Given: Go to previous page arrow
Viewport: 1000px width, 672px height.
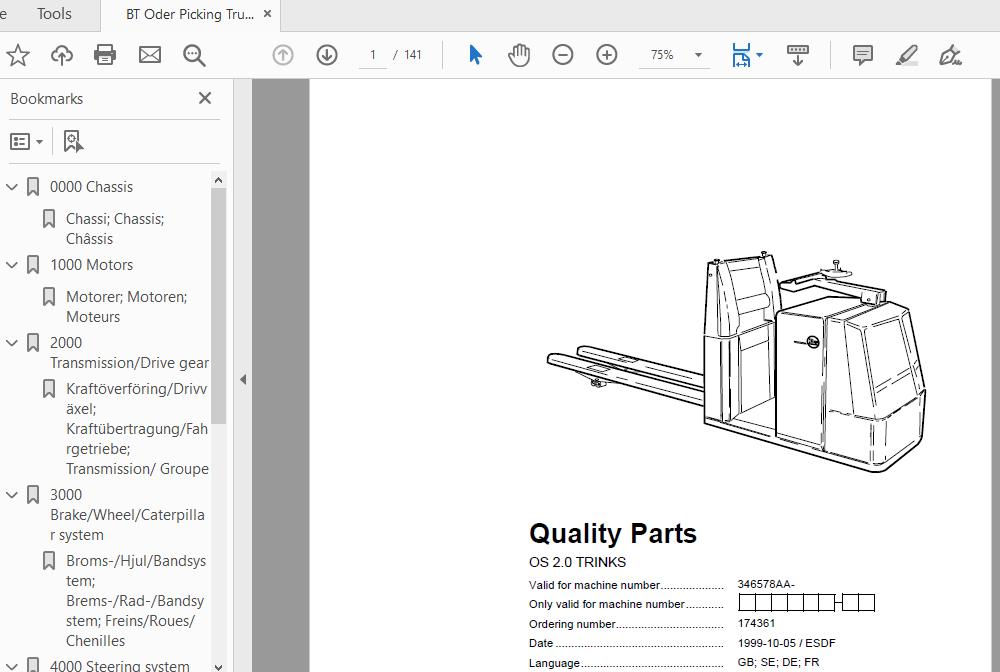Looking at the screenshot, I should pos(283,55).
